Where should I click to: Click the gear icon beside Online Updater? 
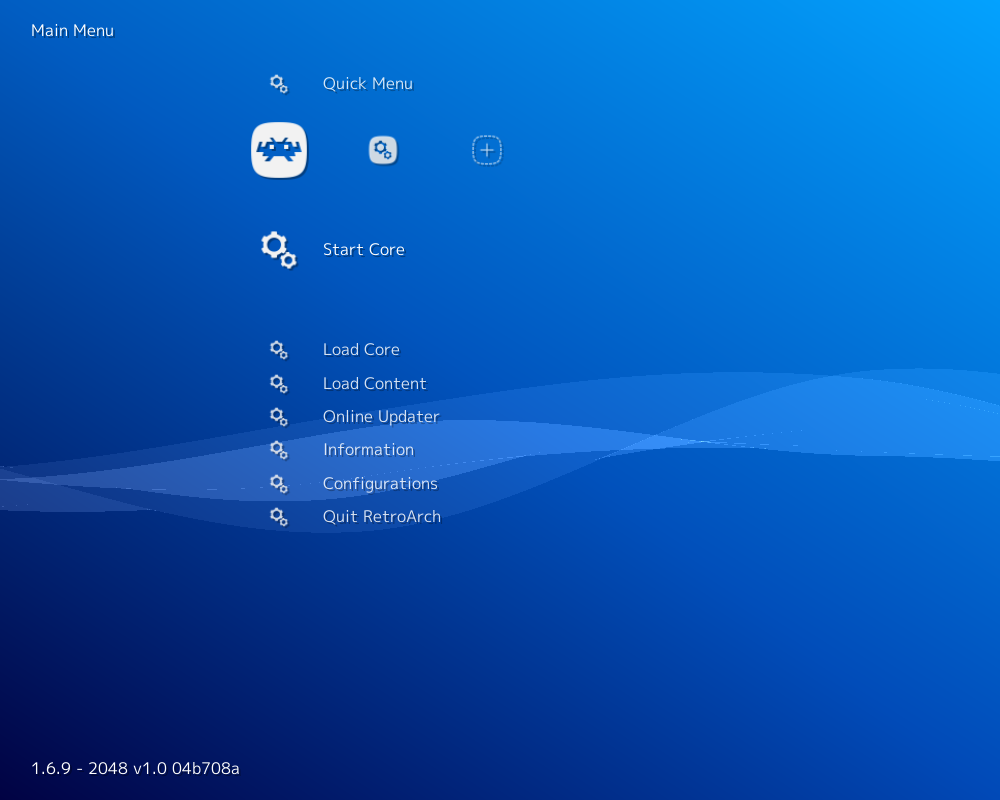click(x=279, y=417)
